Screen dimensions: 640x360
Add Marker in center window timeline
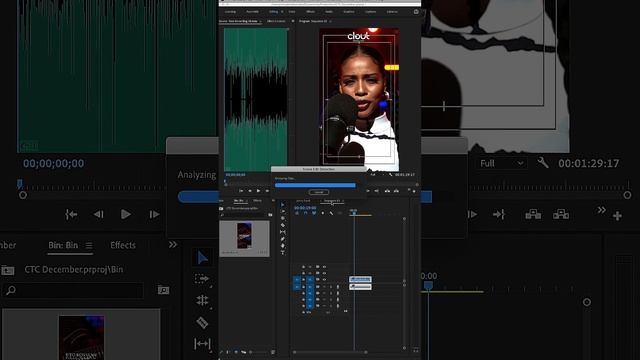pyautogui.click(x=322, y=213)
